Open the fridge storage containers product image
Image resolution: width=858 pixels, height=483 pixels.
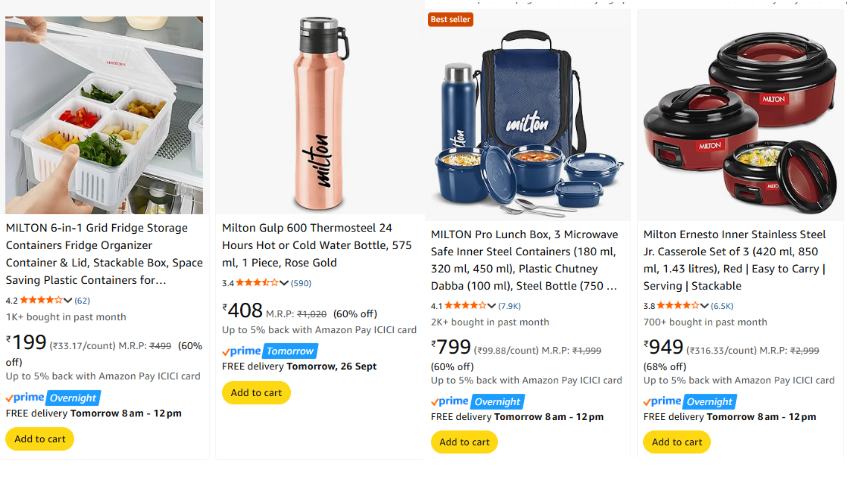[x=104, y=115]
